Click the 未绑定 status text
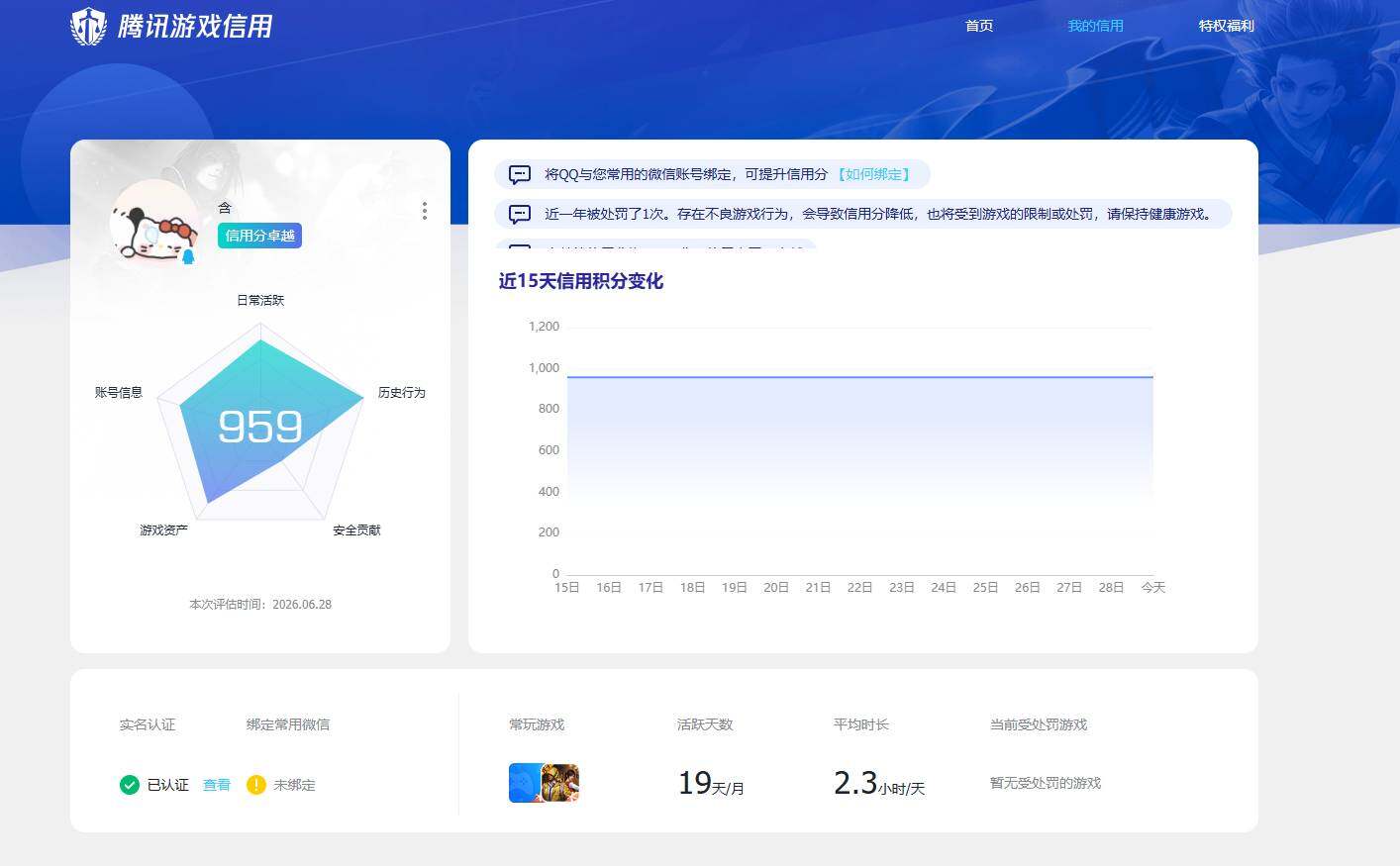The height and width of the screenshot is (866, 1400). (x=294, y=785)
